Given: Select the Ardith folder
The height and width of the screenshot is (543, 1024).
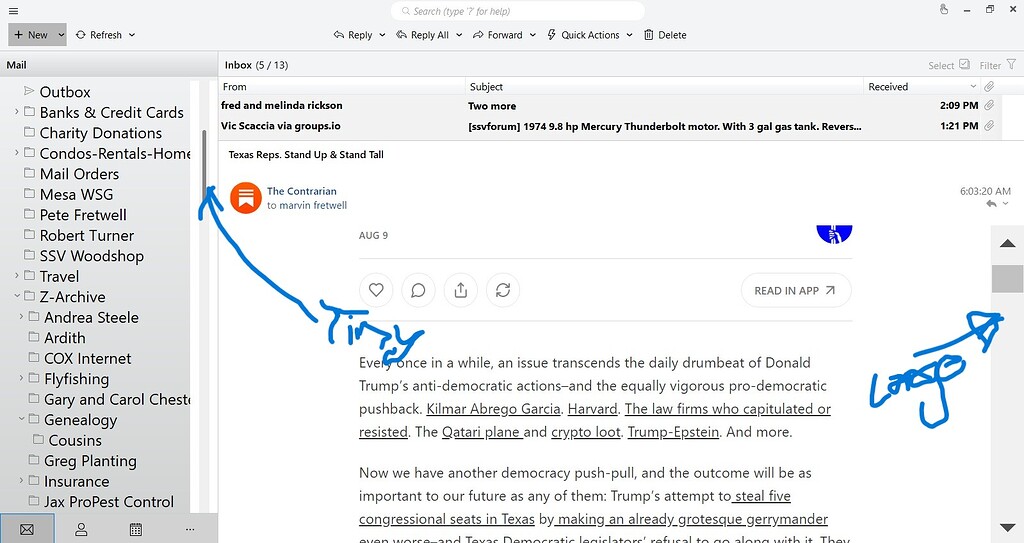Looking at the screenshot, I should tap(64, 338).
